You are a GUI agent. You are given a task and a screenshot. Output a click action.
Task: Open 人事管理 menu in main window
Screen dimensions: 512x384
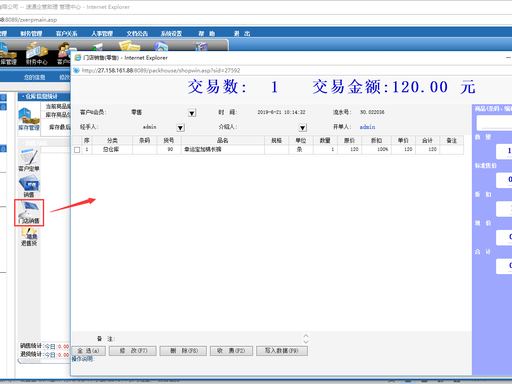click(102, 33)
